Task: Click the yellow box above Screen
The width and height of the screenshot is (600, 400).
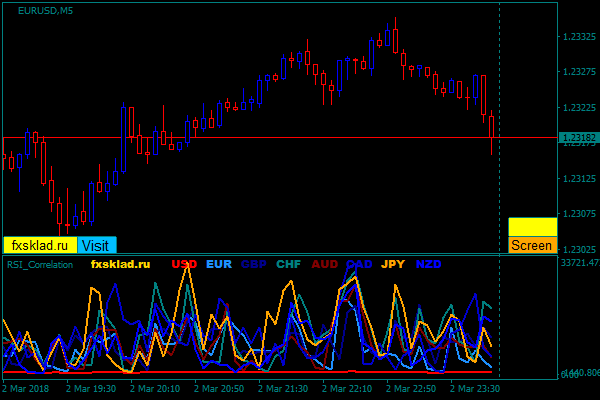Action: 533,227
